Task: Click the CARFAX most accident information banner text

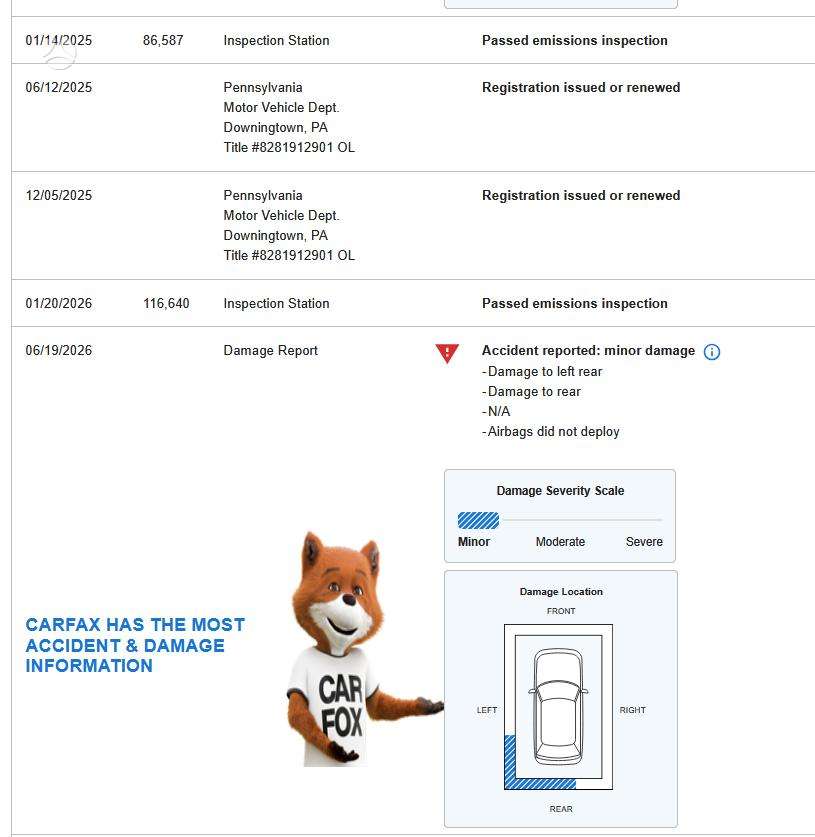Action: click(x=135, y=645)
